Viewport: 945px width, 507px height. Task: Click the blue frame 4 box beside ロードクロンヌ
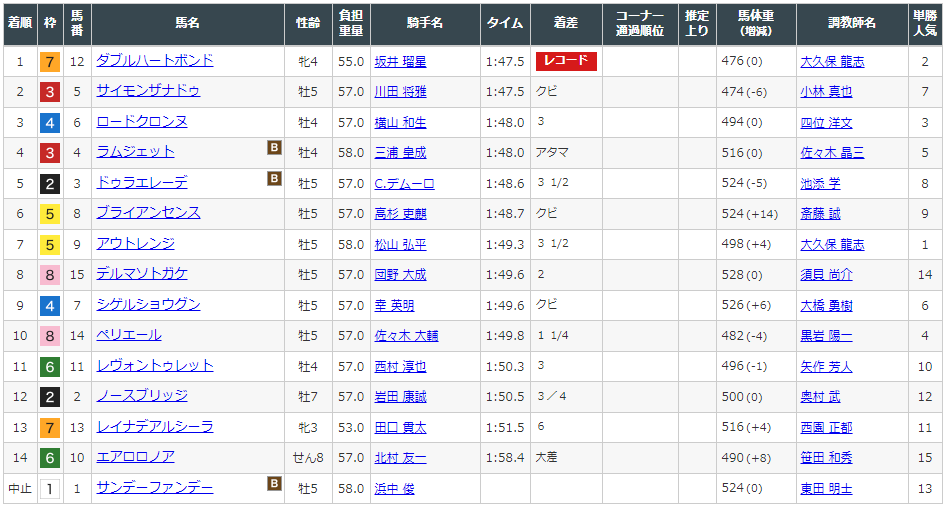[x=49, y=123]
